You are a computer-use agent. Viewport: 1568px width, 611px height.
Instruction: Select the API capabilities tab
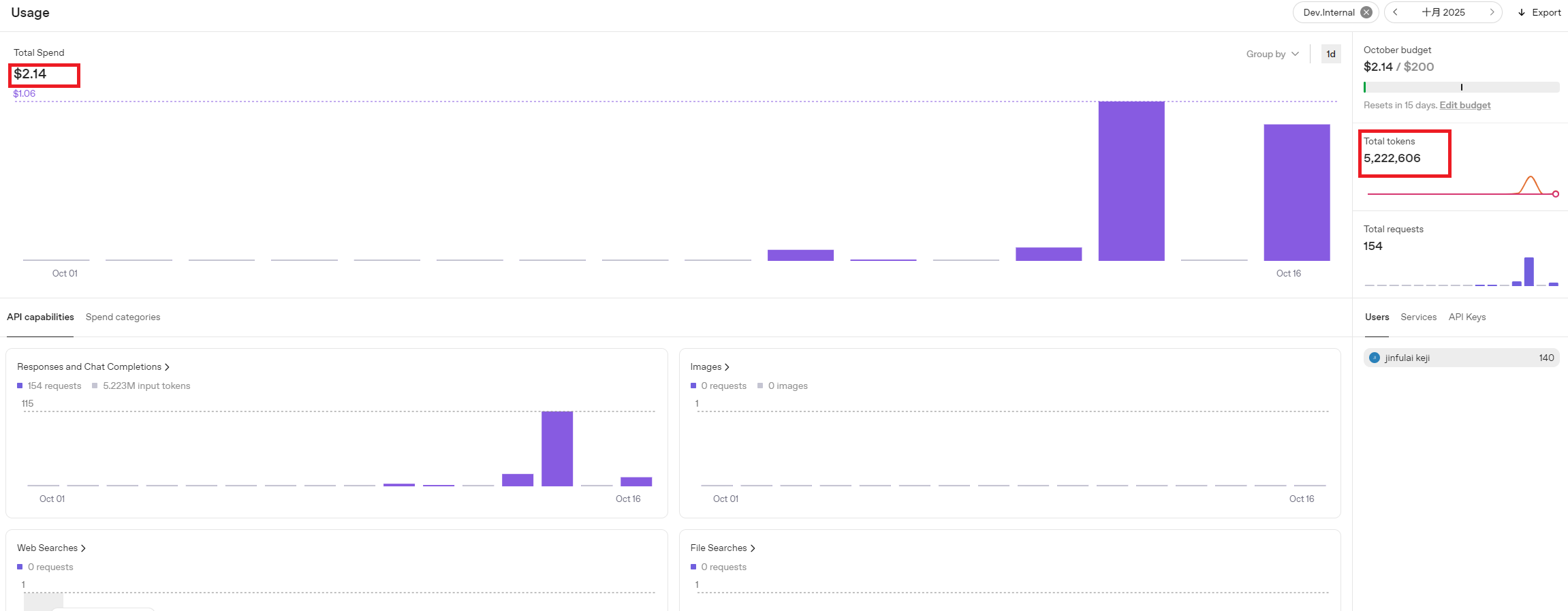[40, 317]
